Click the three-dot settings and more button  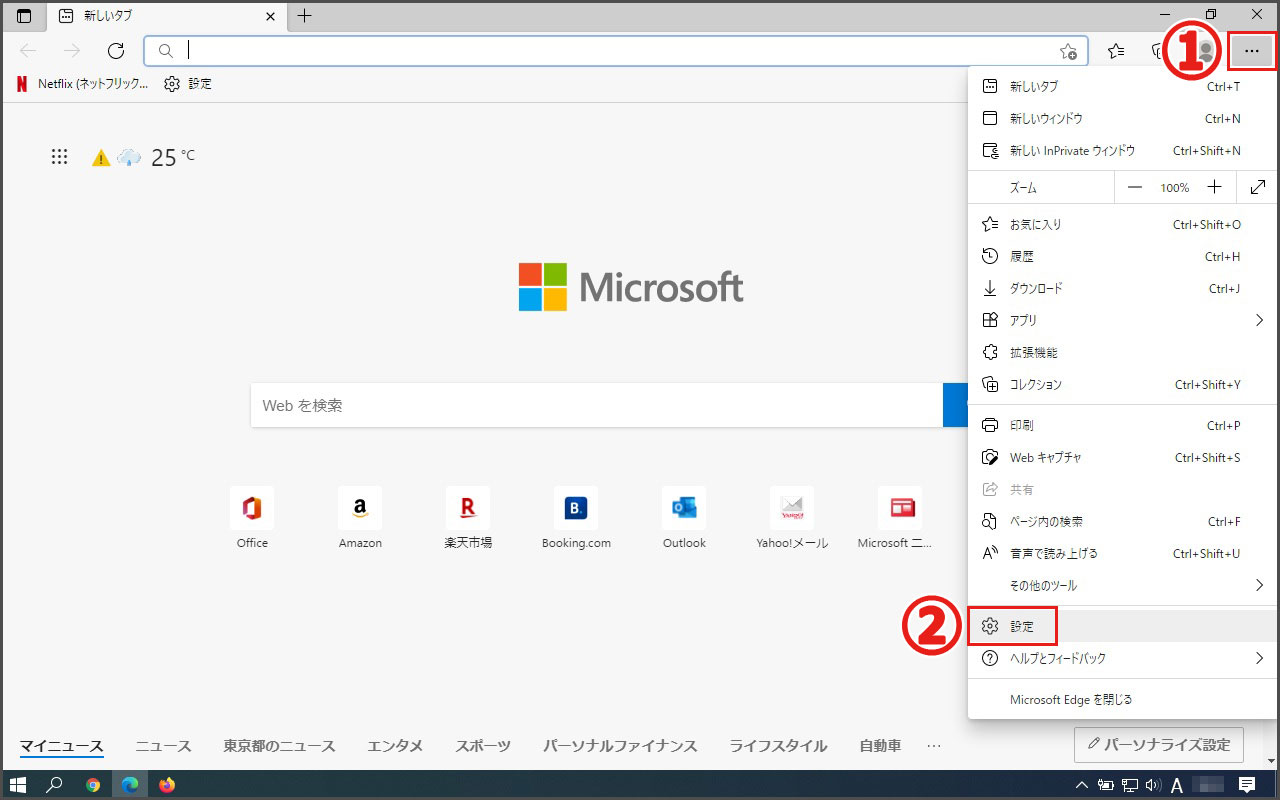point(1252,51)
